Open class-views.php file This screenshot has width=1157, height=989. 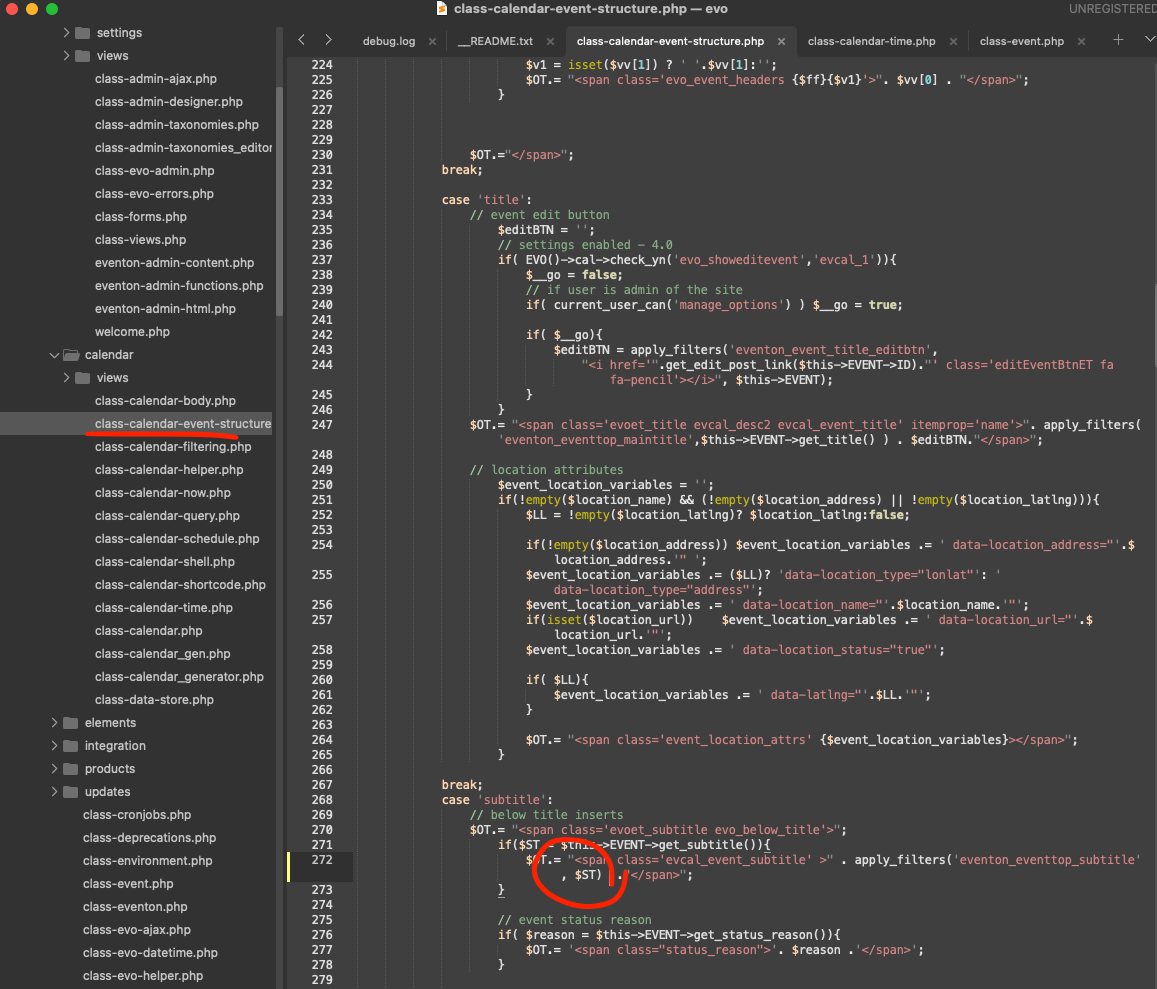point(140,239)
